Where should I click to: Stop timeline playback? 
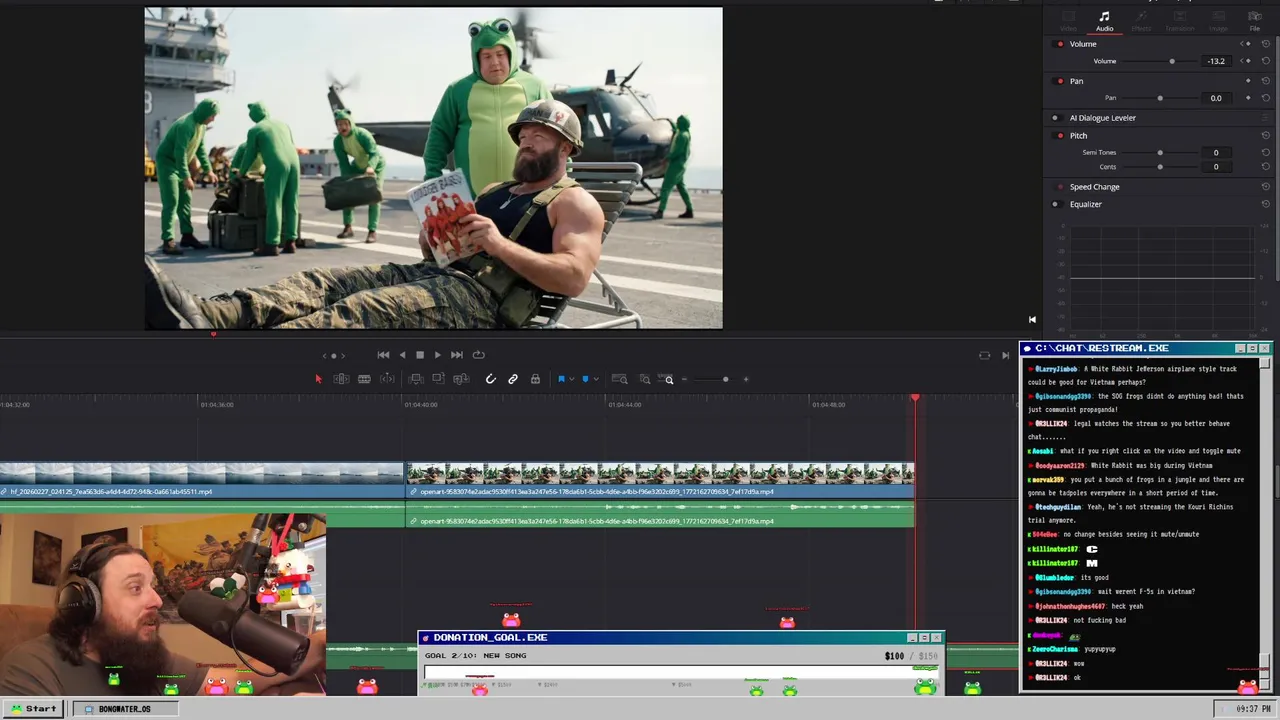[420, 355]
